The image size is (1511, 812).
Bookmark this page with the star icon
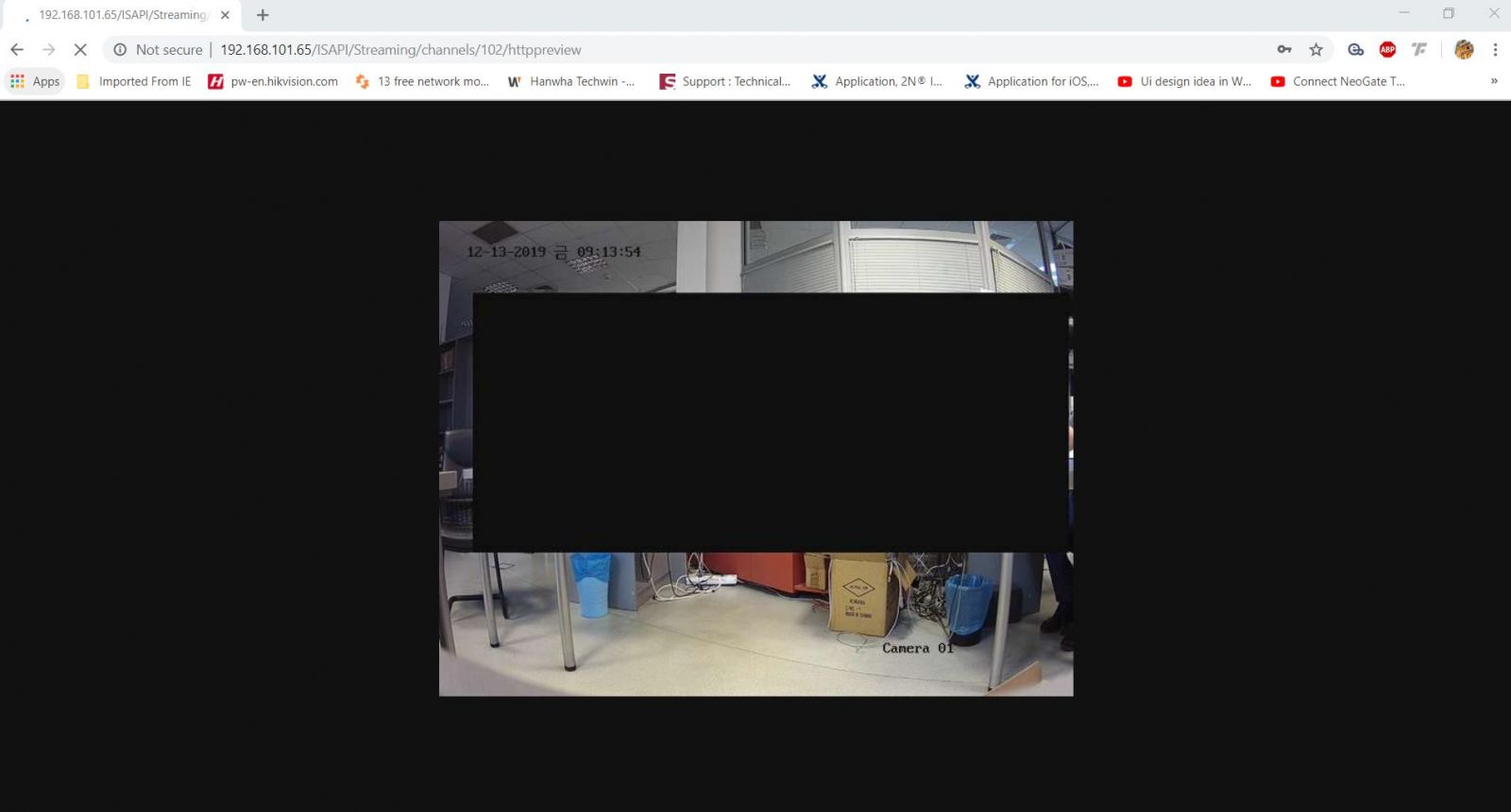(x=1316, y=50)
